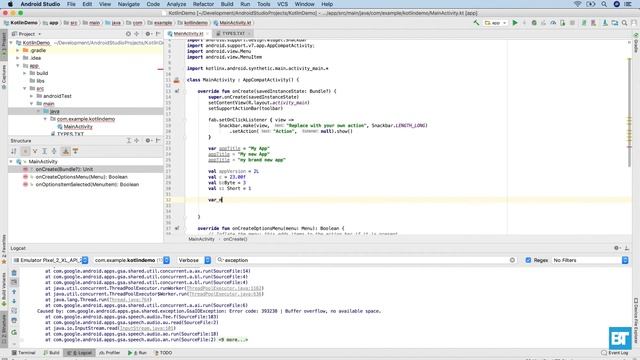Screen dimensions: 640x360
Task: Hide the Project panel with the hide icon
Action: click(158, 34)
